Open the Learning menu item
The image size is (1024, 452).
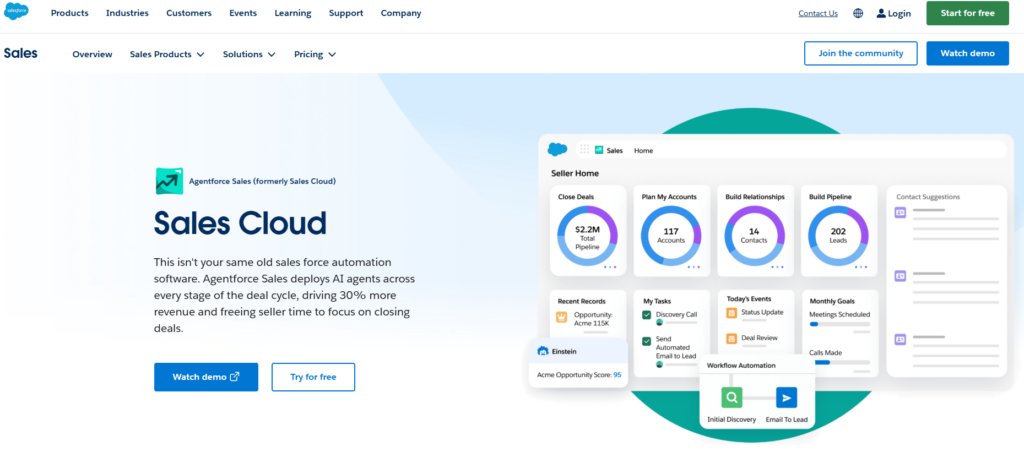[x=293, y=13]
